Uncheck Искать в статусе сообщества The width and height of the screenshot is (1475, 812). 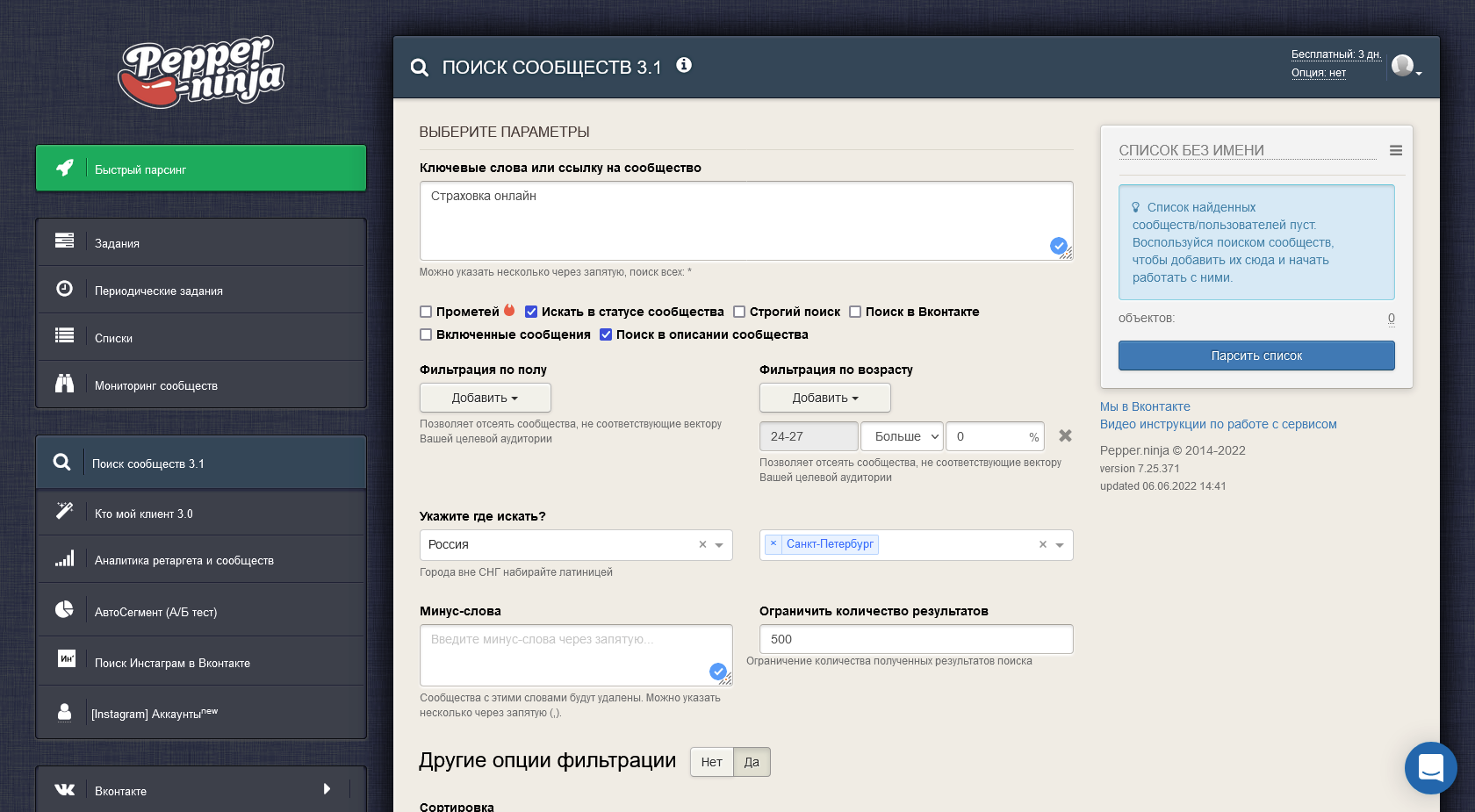(531, 312)
